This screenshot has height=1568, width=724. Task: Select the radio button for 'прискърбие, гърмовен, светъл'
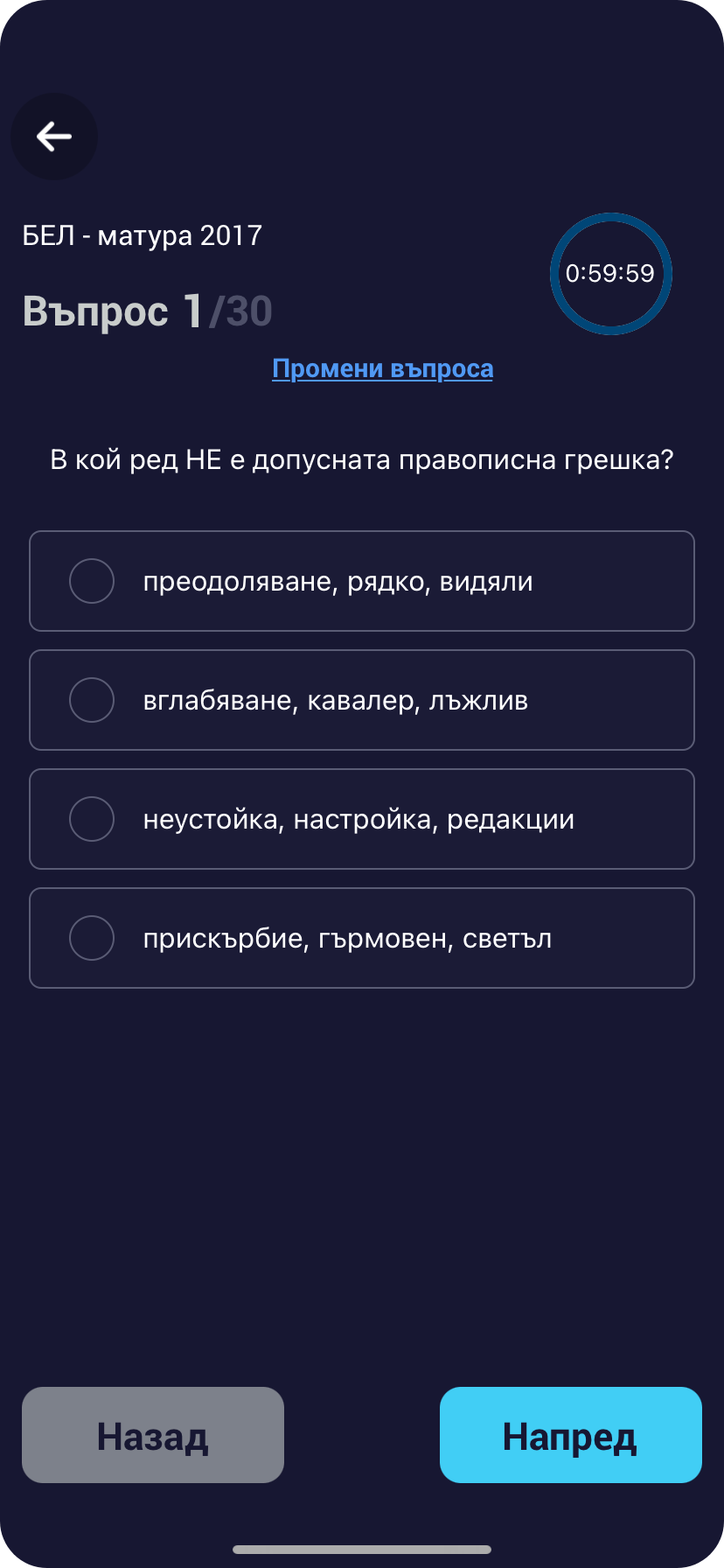point(92,938)
